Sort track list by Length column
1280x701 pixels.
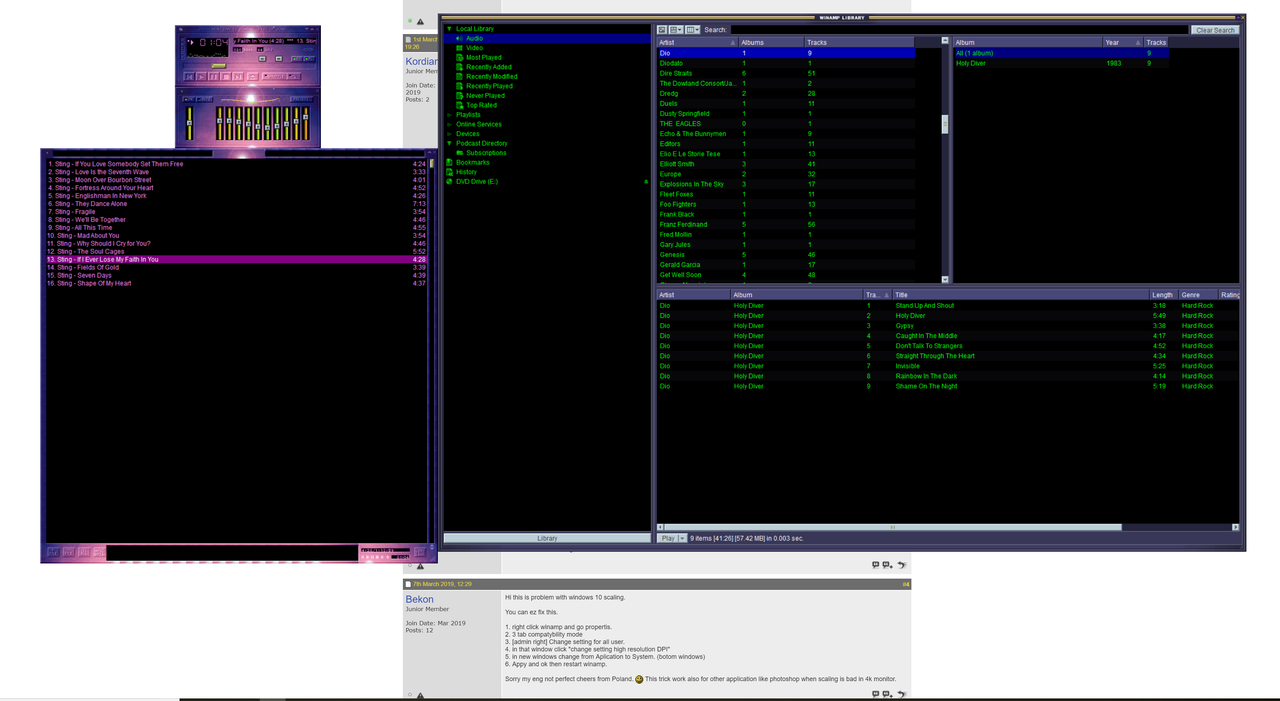(x=1163, y=295)
